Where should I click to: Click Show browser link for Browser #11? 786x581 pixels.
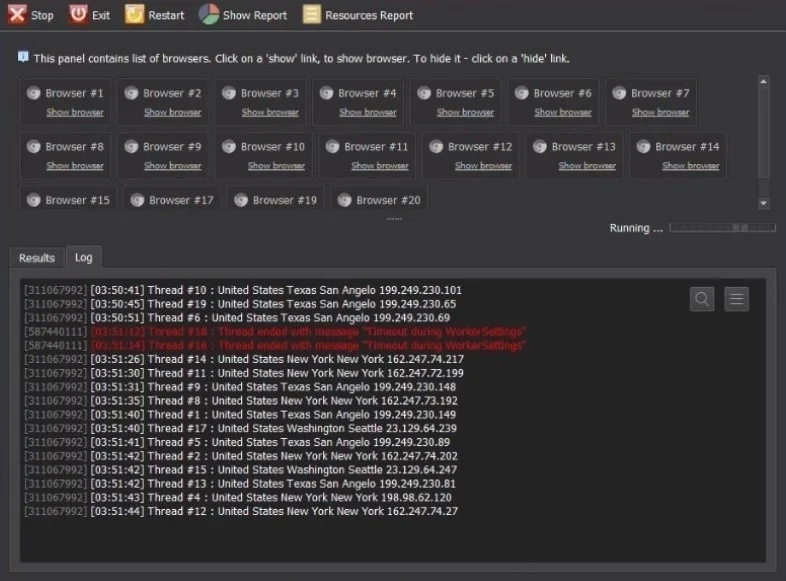coord(380,165)
